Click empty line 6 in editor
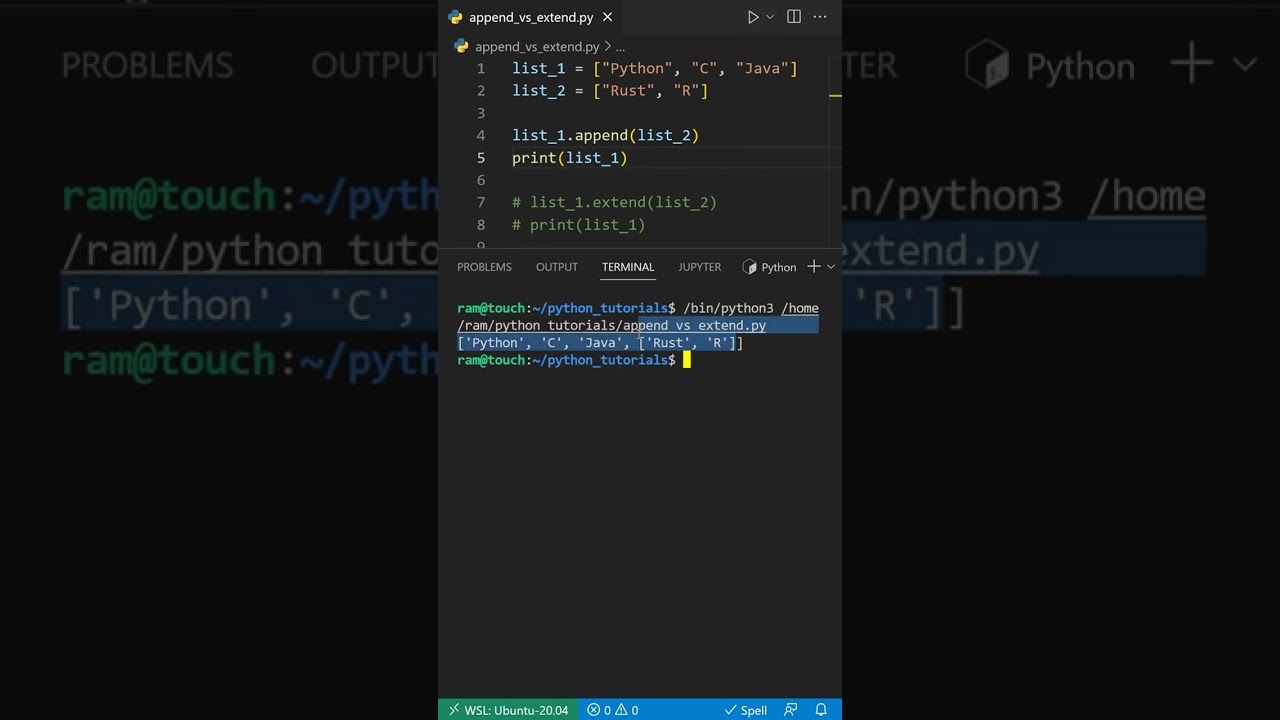This screenshot has height=720, width=1280. pos(670,180)
